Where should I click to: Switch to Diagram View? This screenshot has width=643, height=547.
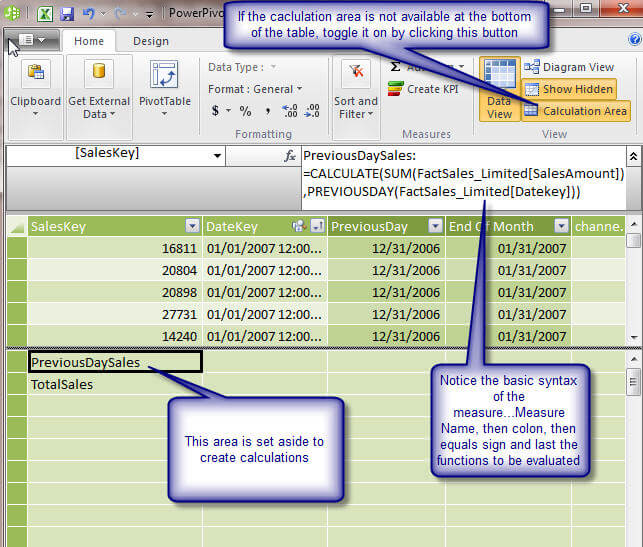click(x=570, y=67)
